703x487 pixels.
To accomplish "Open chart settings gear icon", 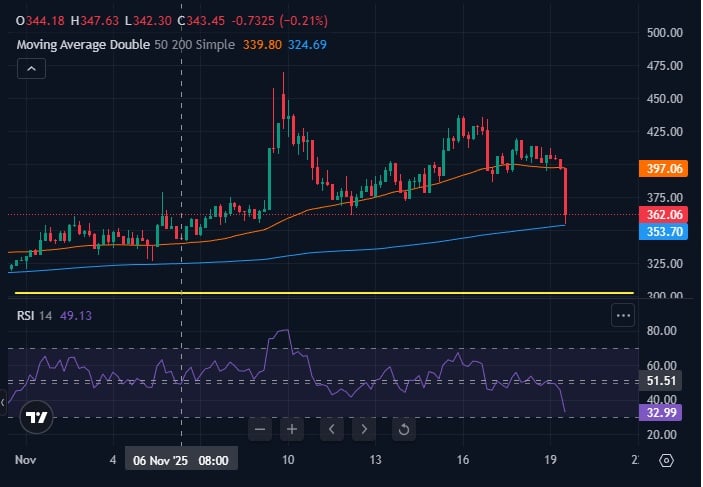I will point(667,461).
